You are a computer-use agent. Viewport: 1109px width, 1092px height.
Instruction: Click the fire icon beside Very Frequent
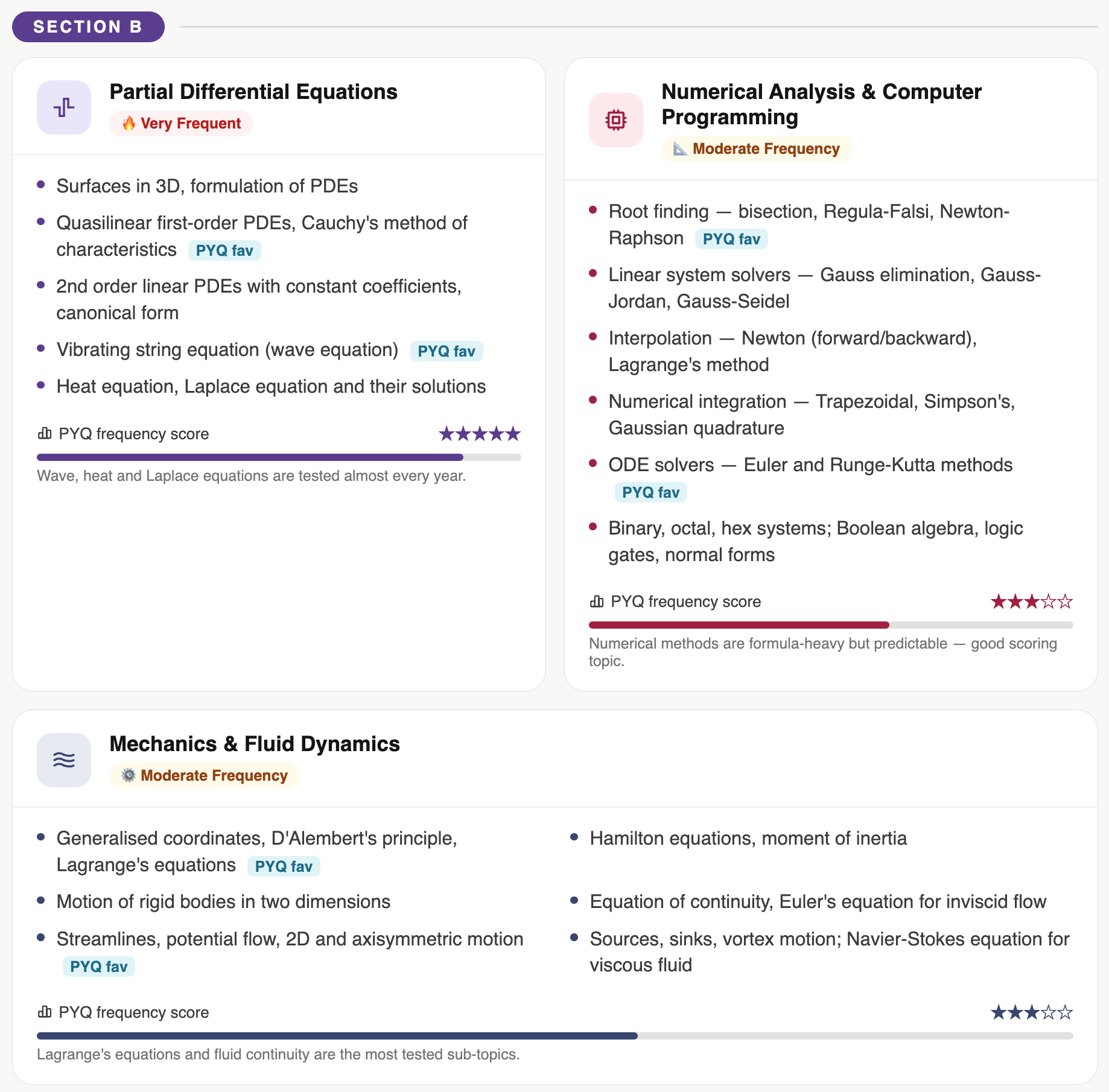coord(129,124)
